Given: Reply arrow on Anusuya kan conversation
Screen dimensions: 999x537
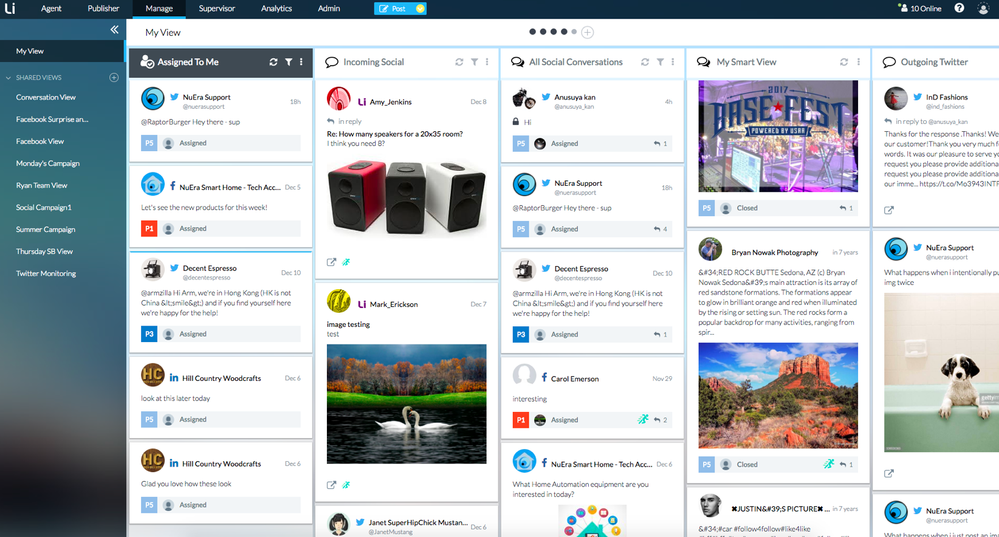Looking at the screenshot, I should [657, 143].
